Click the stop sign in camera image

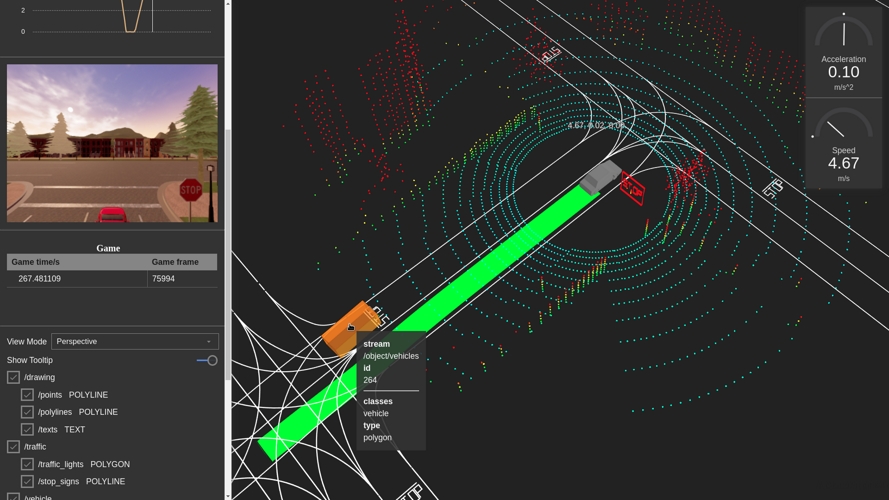pos(191,189)
